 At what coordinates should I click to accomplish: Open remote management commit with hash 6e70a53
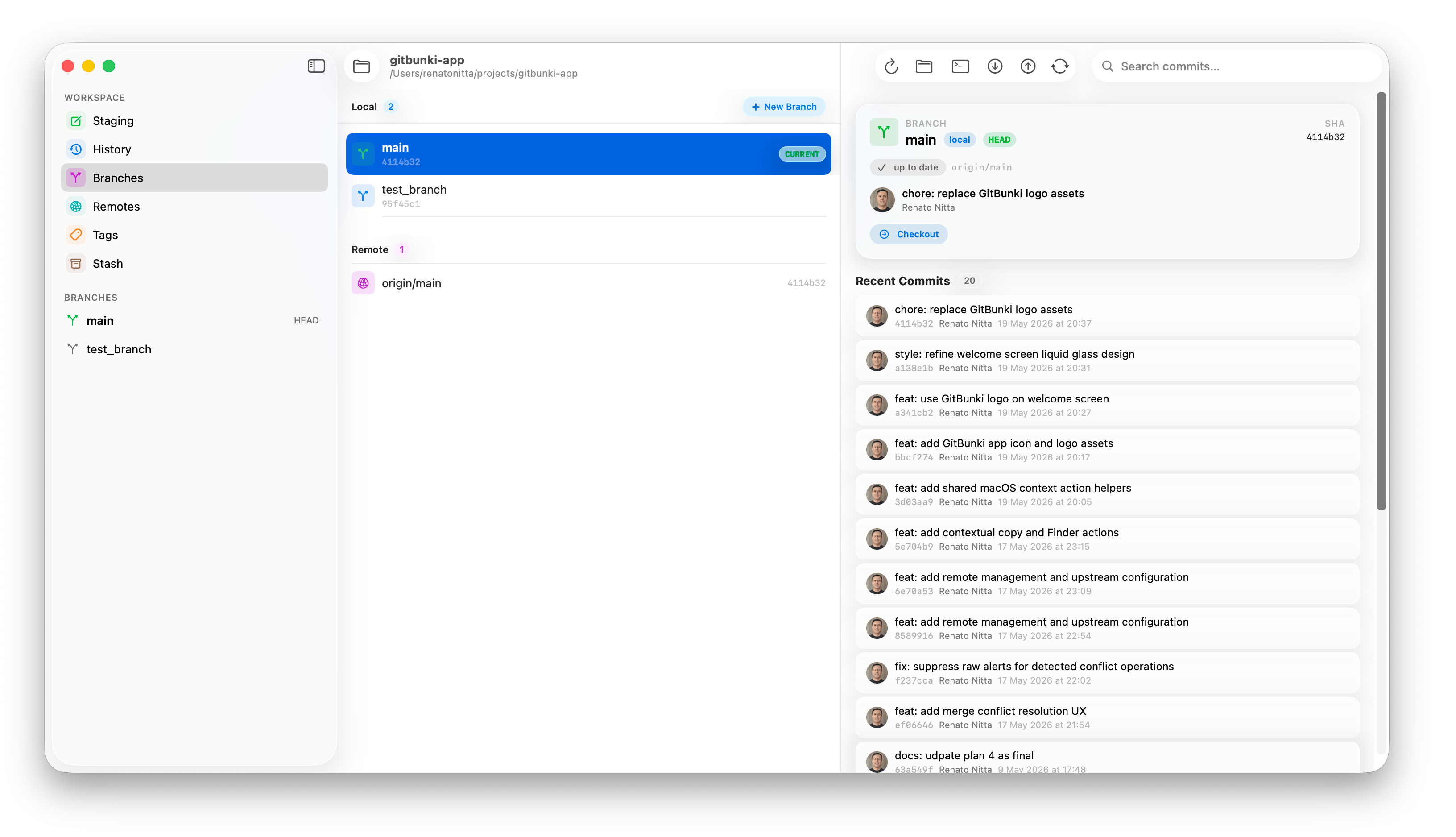(1107, 584)
